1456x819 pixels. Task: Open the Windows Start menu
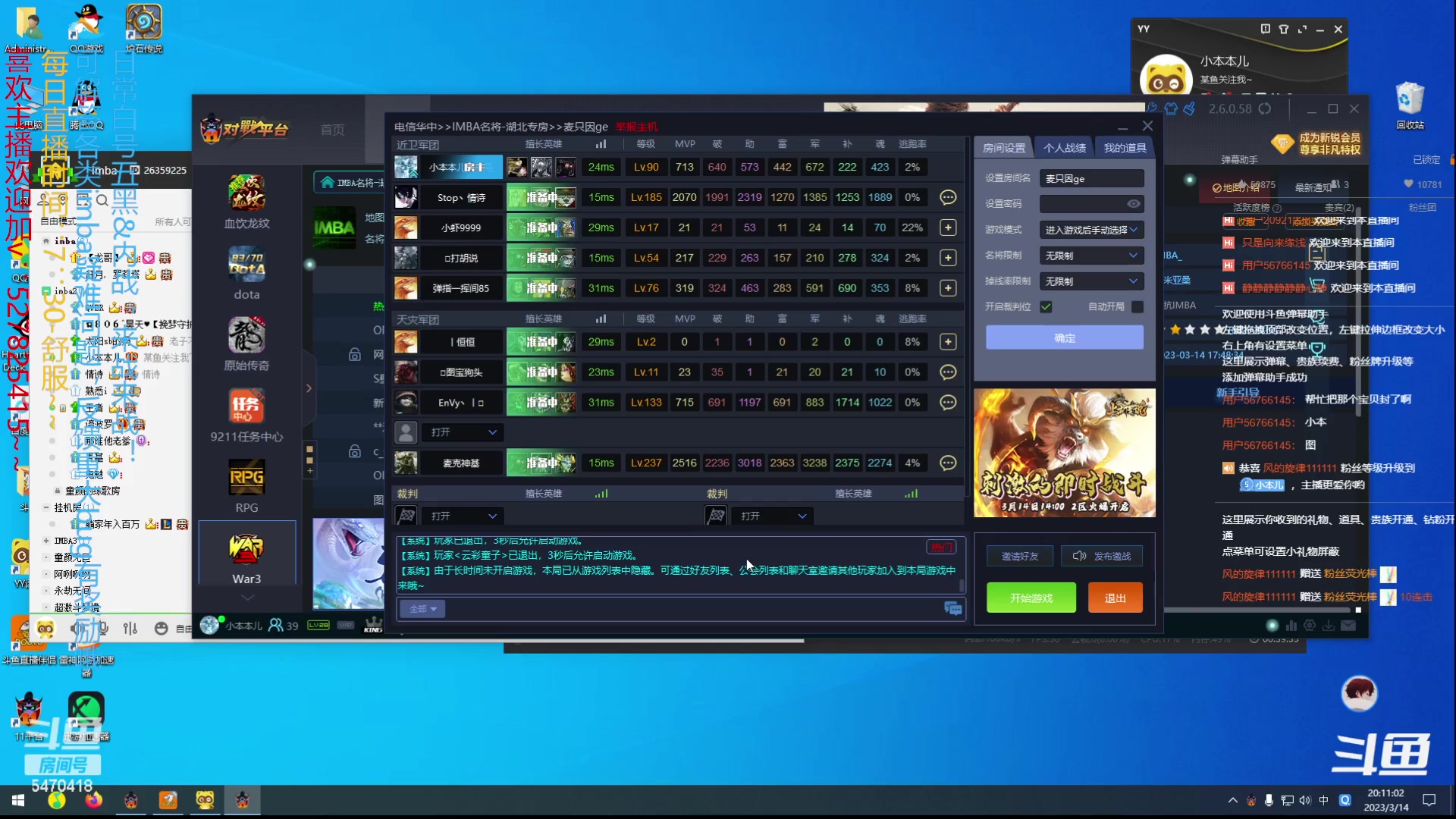(x=18, y=800)
